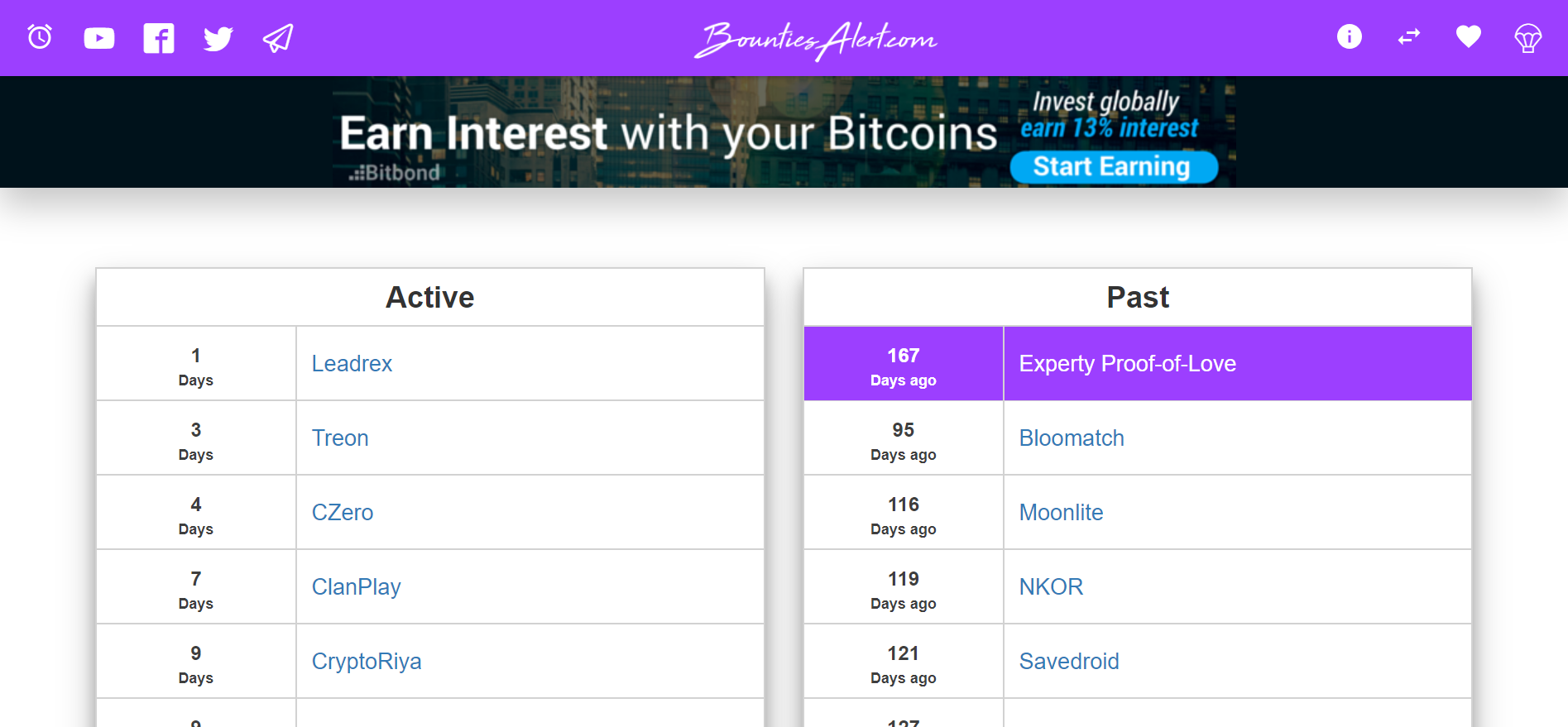Click the airdrop parachute icon
The height and width of the screenshot is (727, 1568).
1528,38
